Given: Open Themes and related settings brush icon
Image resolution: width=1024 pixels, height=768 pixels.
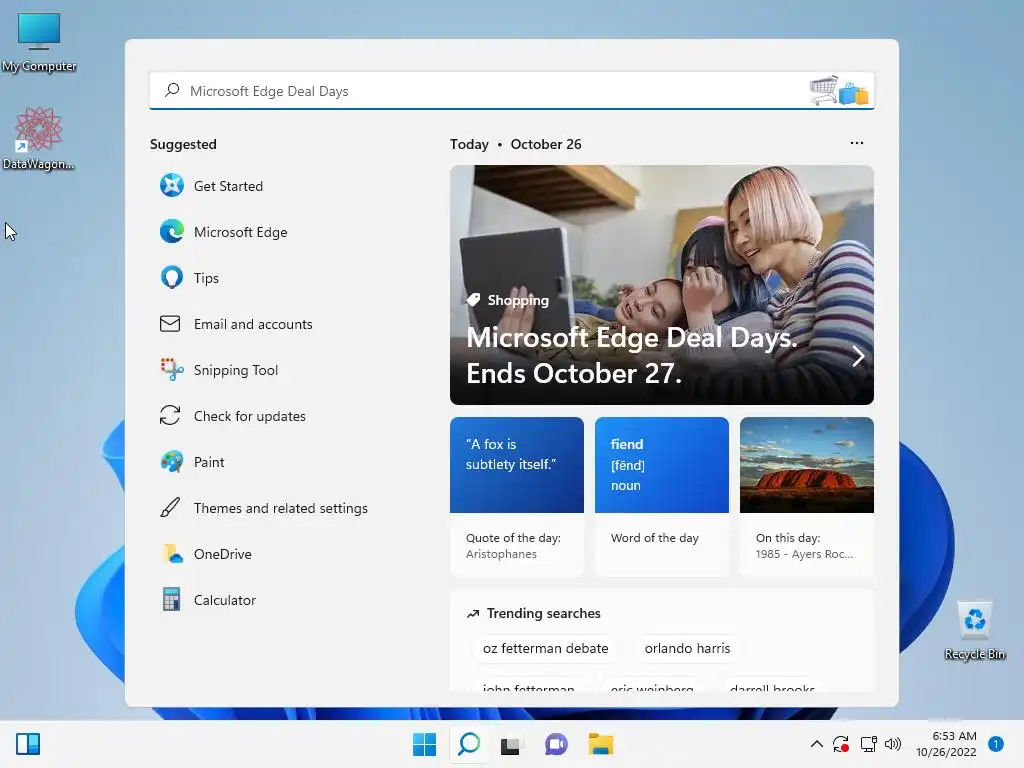Looking at the screenshot, I should coord(170,508).
